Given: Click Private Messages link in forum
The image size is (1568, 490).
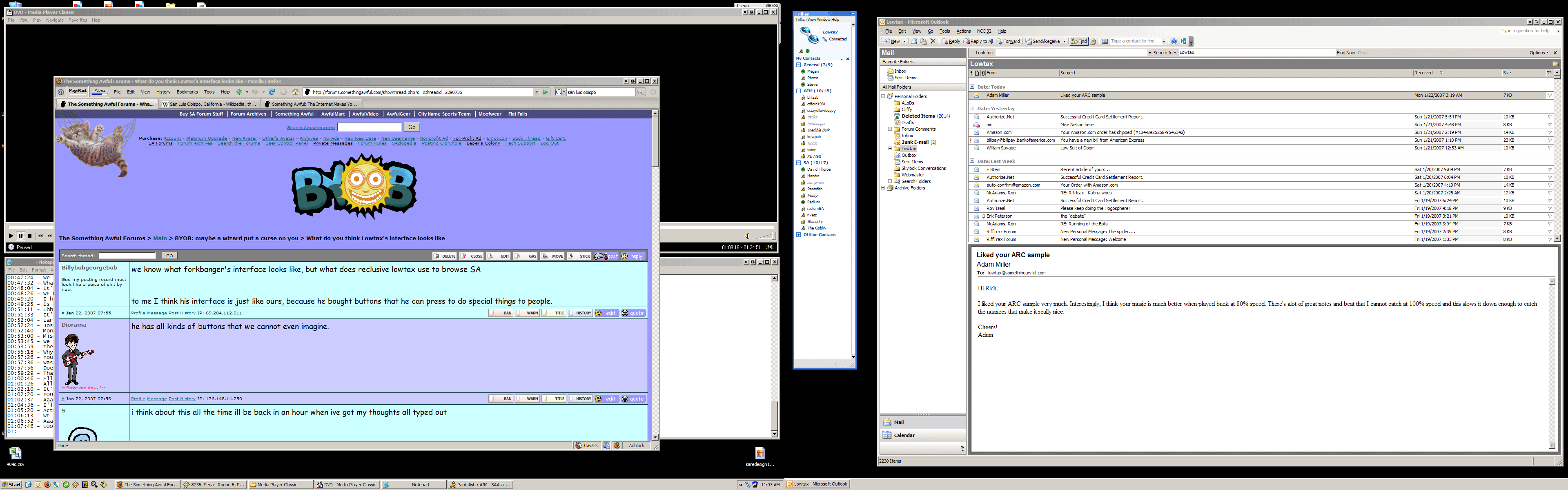Looking at the screenshot, I should click(333, 143).
